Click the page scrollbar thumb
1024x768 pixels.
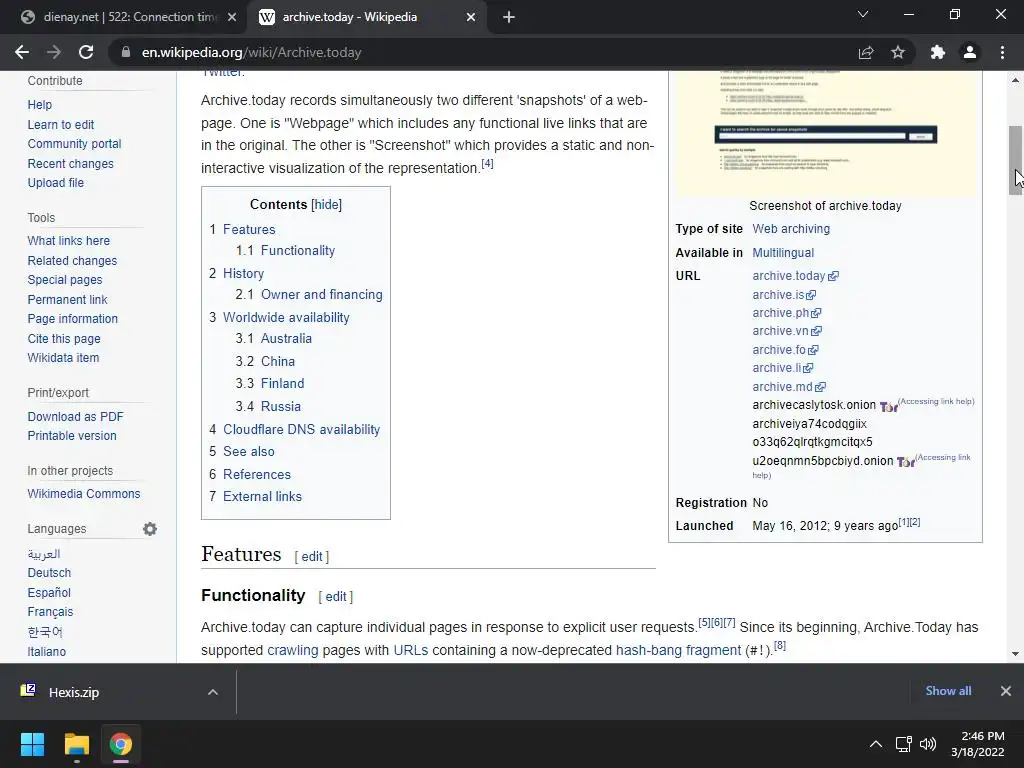[x=1016, y=160]
